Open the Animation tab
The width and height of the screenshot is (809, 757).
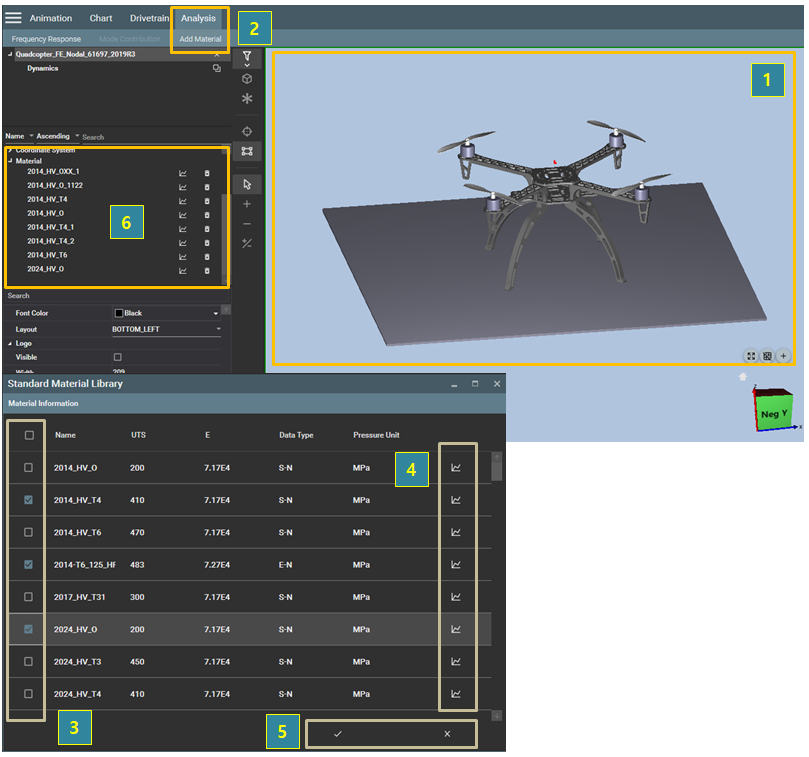pyautogui.click(x=51, y=18)
